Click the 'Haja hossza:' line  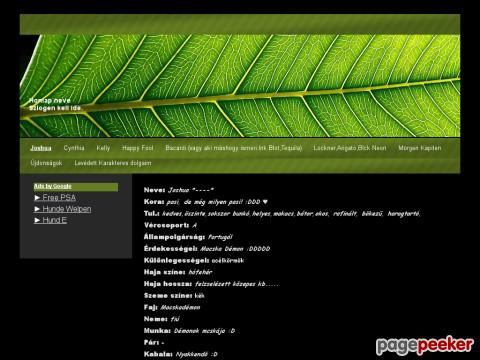211,284
